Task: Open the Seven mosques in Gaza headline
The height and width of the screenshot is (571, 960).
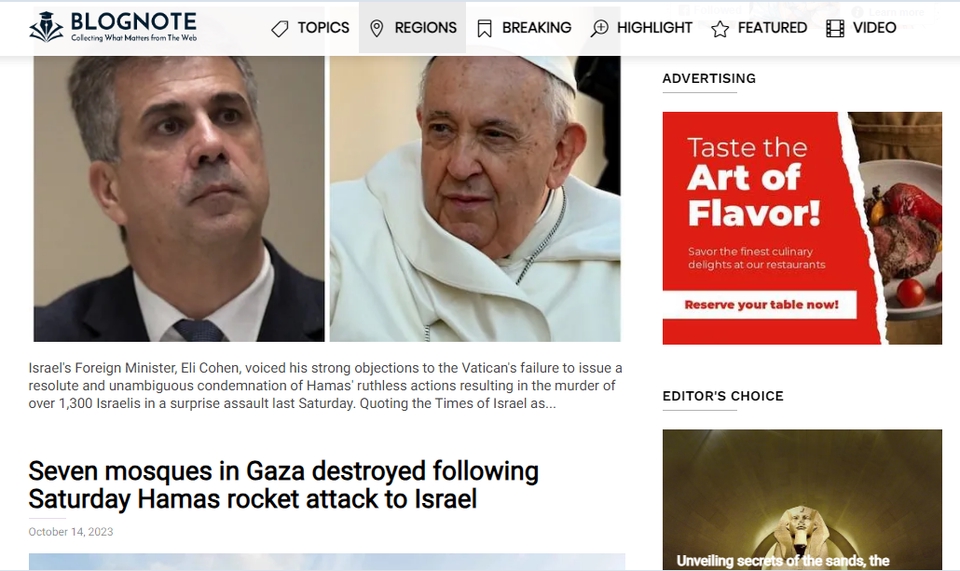Action: pos(283,485)
